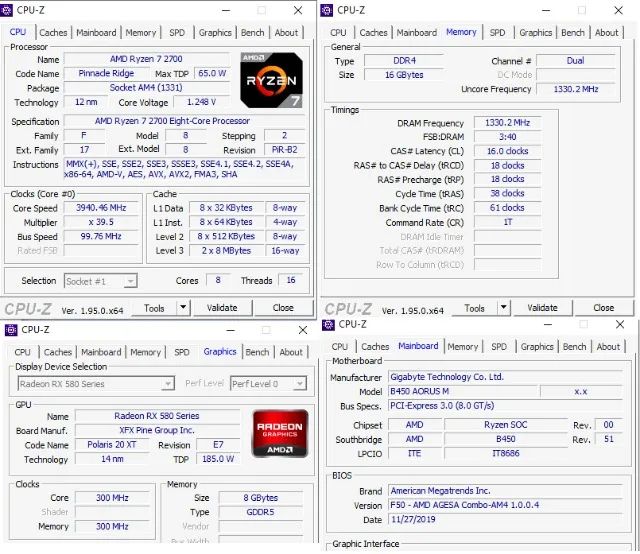Open Bench tab in Graphics tab window
This screenshot has height=554, width=640.
[x=257, y=352]
